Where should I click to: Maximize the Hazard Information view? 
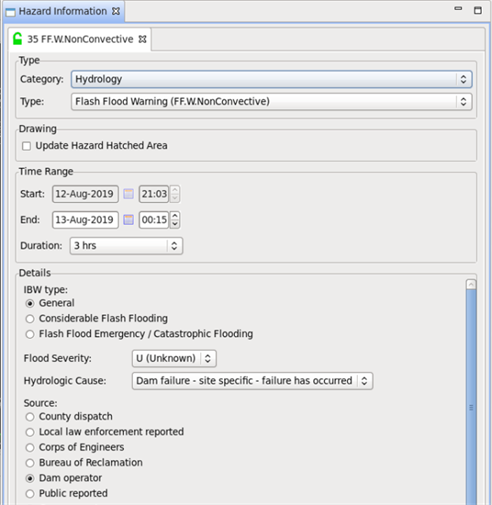click(478, 10)
